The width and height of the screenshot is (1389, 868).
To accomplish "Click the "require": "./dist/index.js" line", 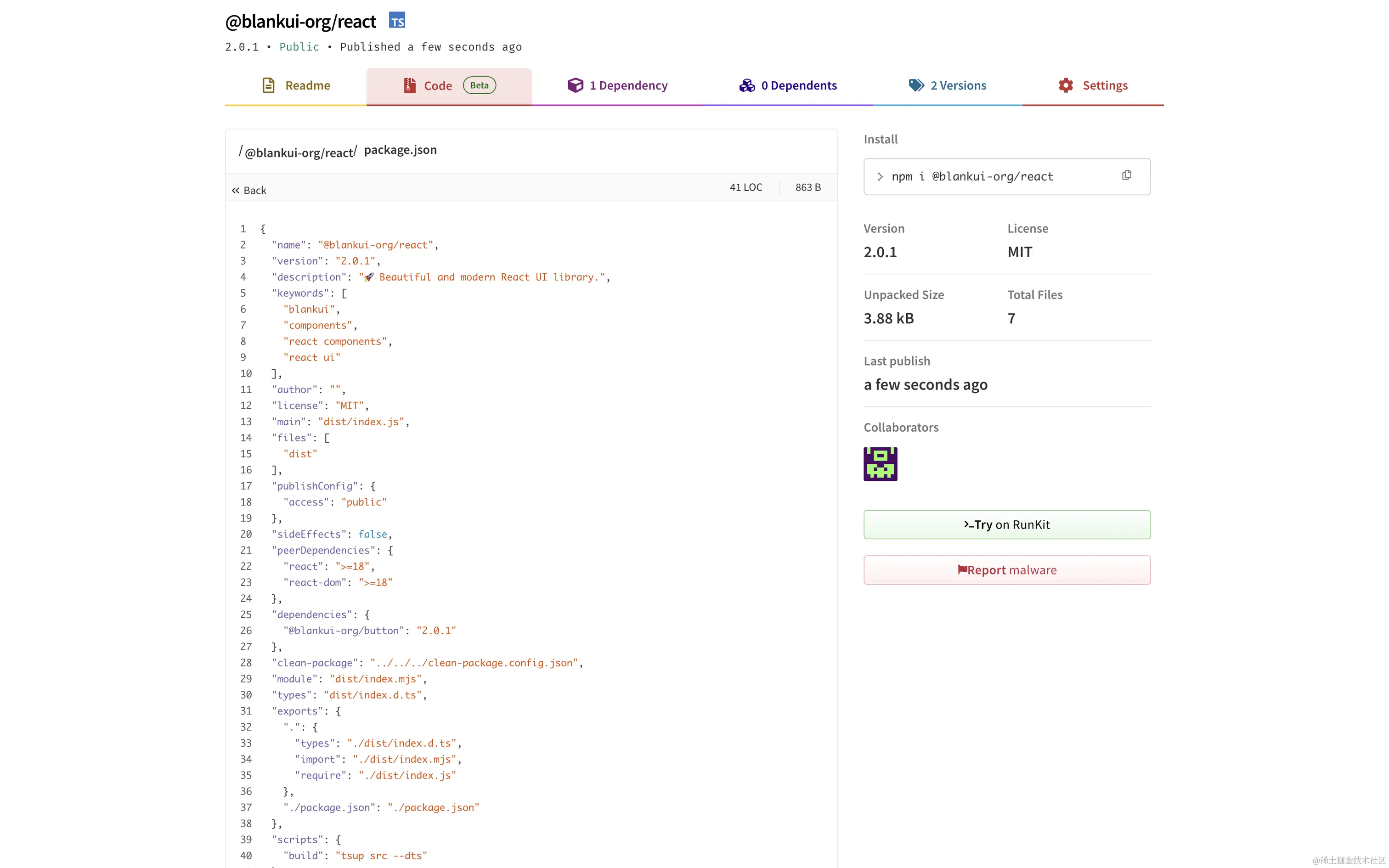I will (x=375, y=776).
